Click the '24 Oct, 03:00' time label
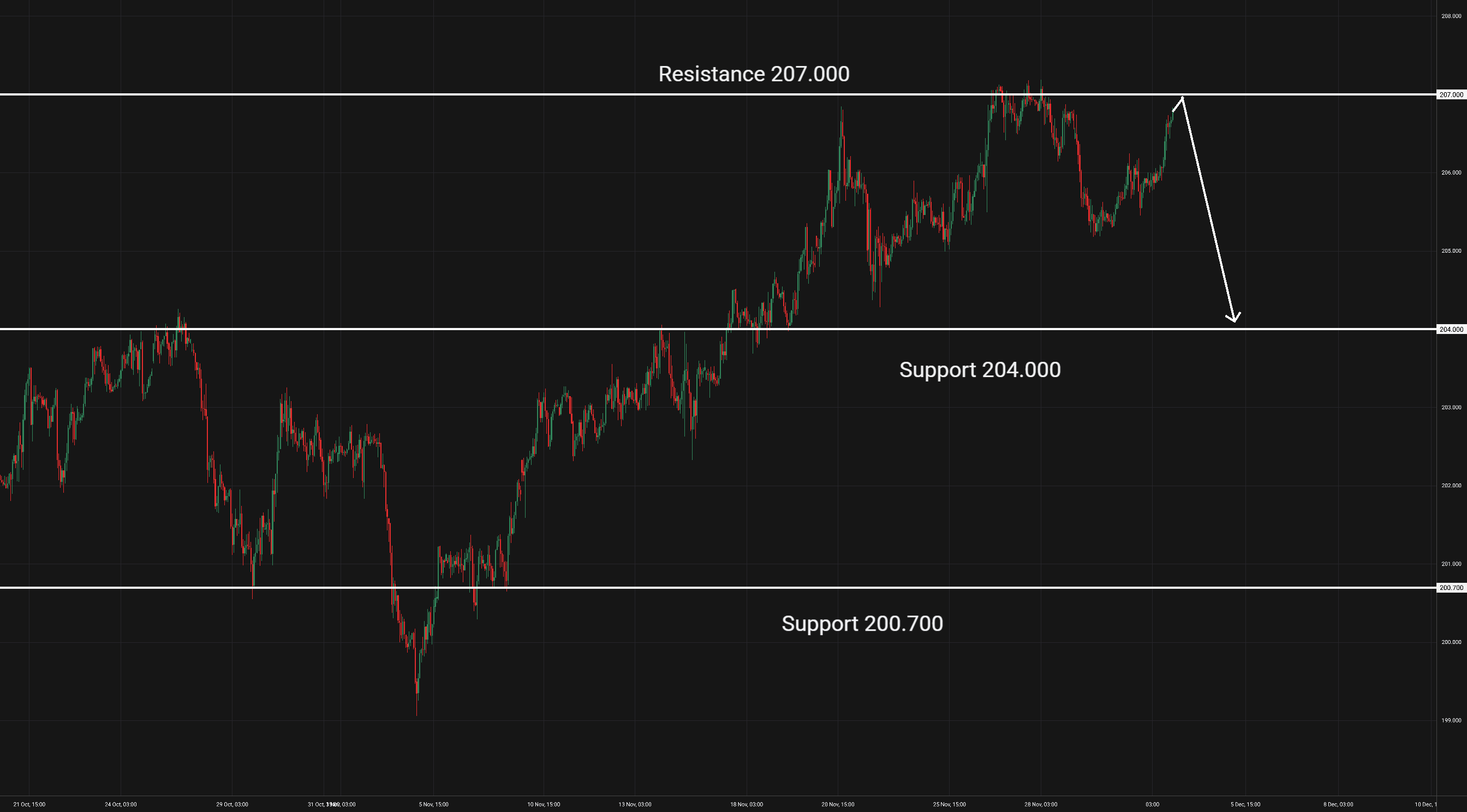This screenshot has height=812, width=1467. pos(121,804)
